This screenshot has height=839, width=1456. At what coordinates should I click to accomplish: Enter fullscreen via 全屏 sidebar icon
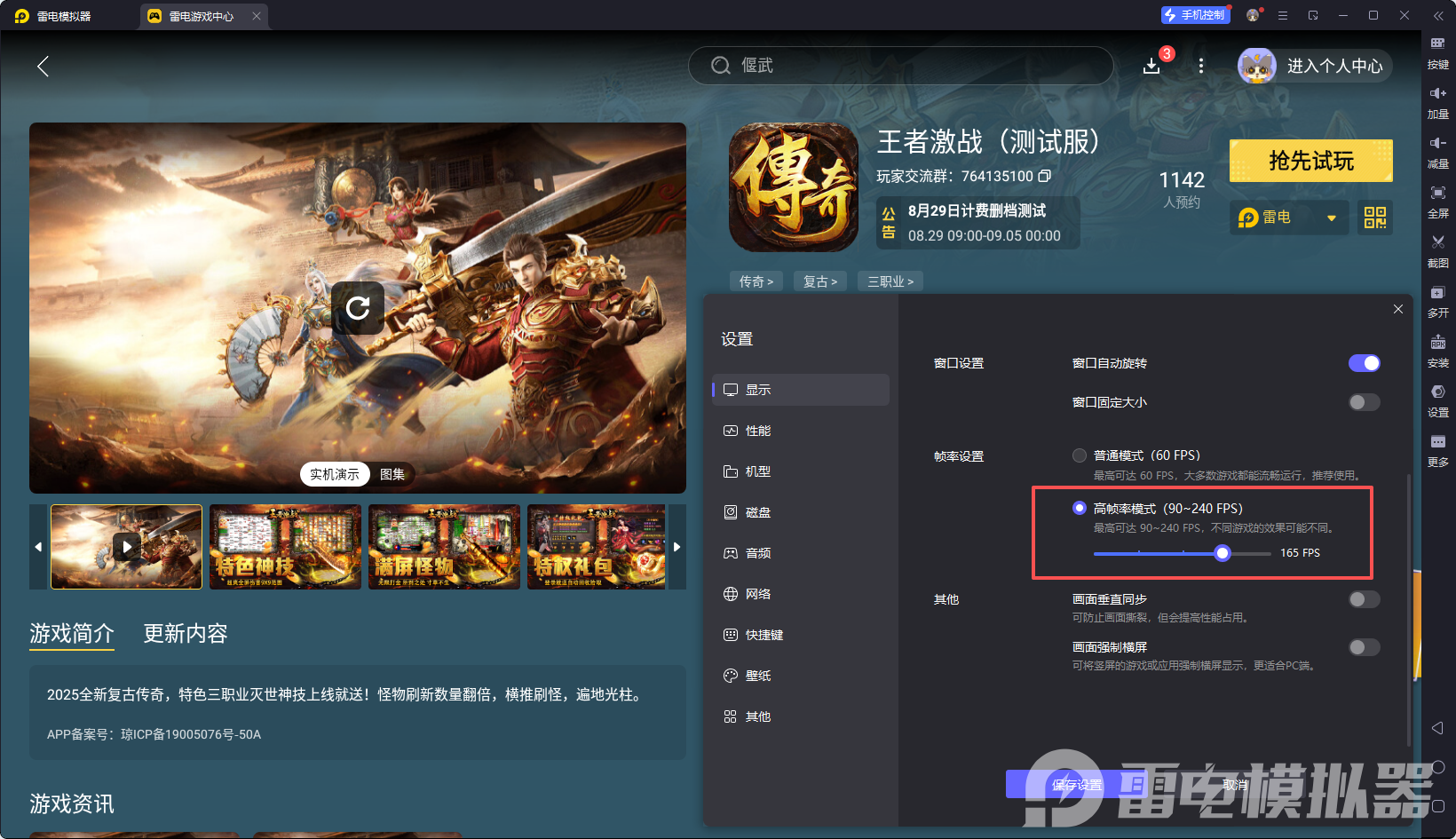pos(1438,202)
